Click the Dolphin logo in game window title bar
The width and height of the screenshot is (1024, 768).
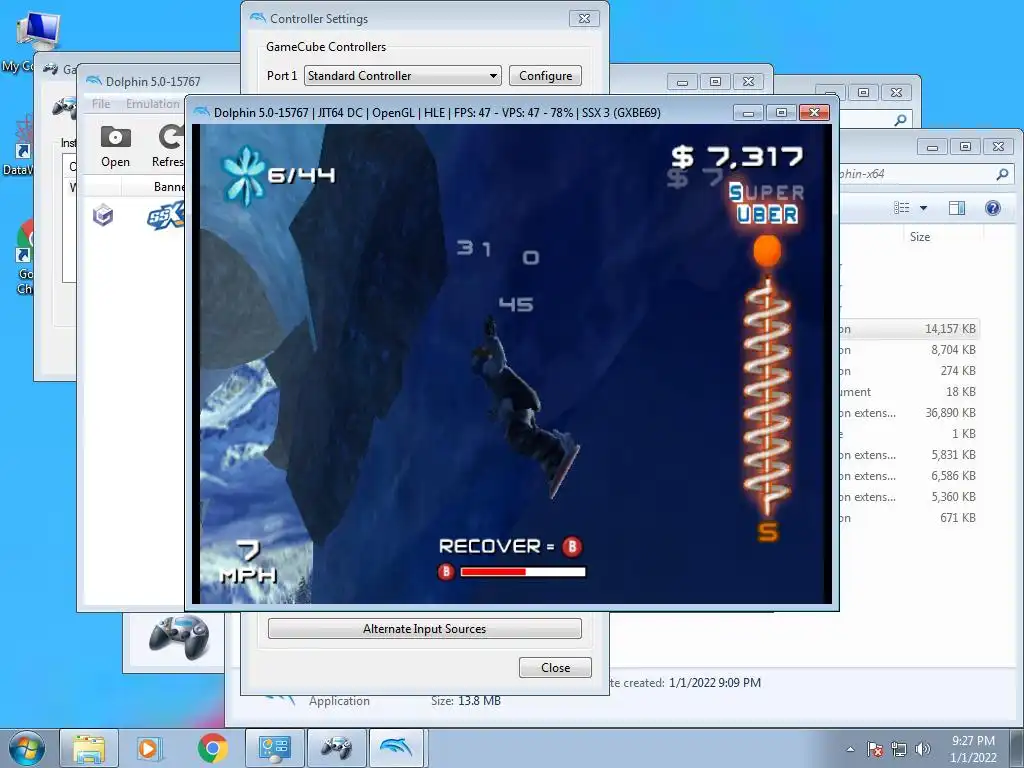[x=202, y=112]
